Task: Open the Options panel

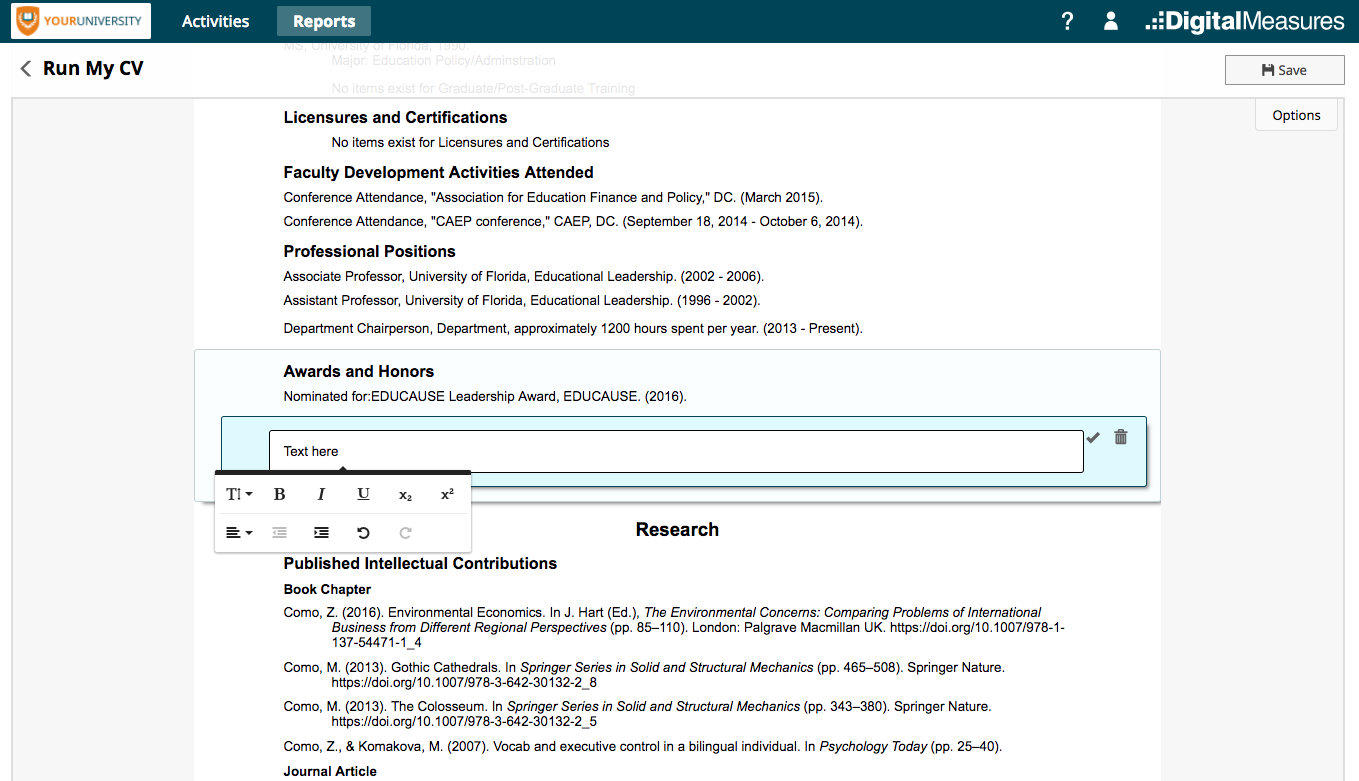Action: pos(1295,115)
